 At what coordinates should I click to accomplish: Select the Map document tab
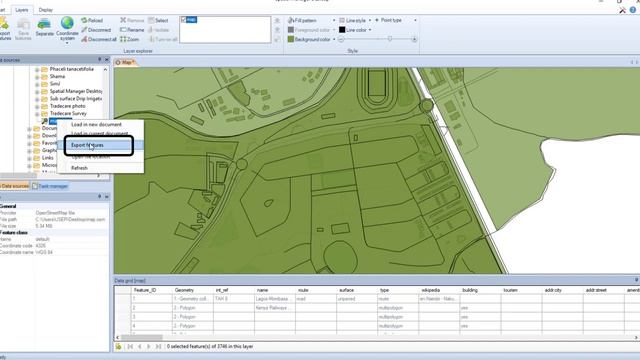point(125,62)
